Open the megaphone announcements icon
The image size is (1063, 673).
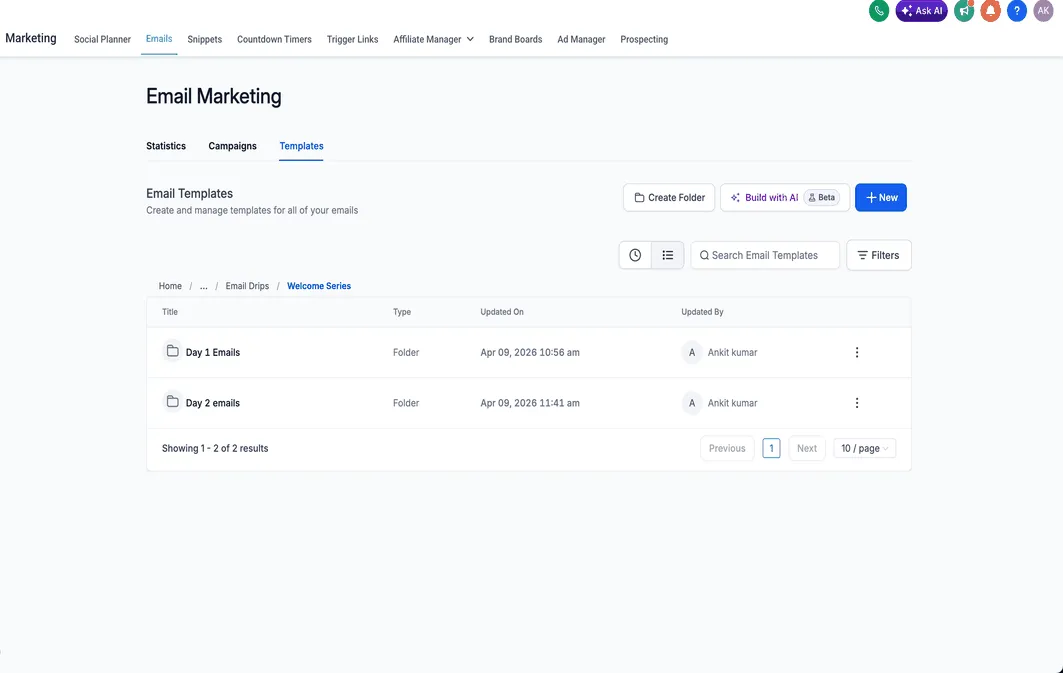pyautogui.click(x=964, y=11)
